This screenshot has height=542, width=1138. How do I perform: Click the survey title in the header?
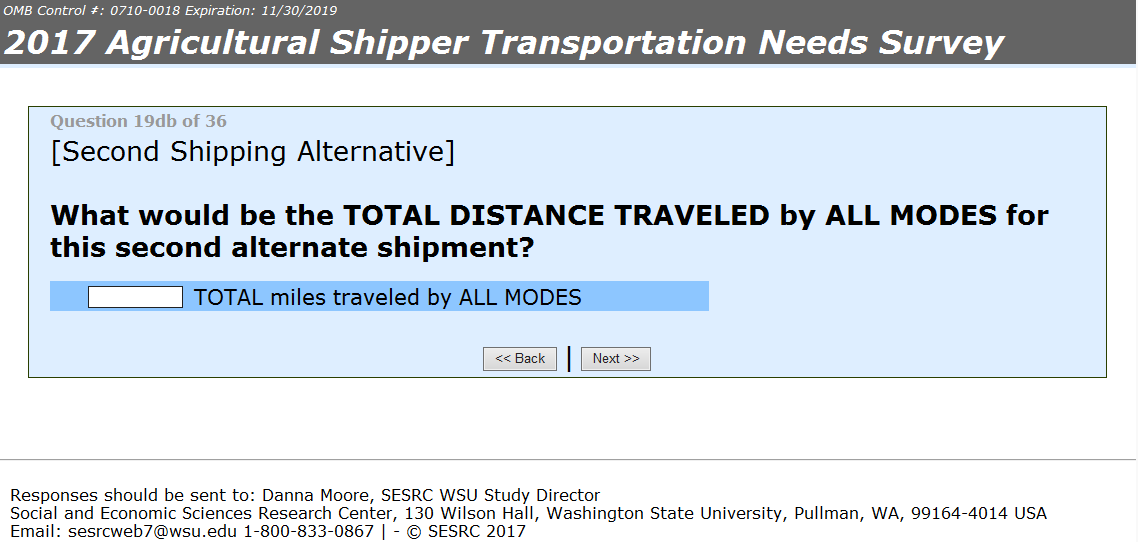coord(504,42)
